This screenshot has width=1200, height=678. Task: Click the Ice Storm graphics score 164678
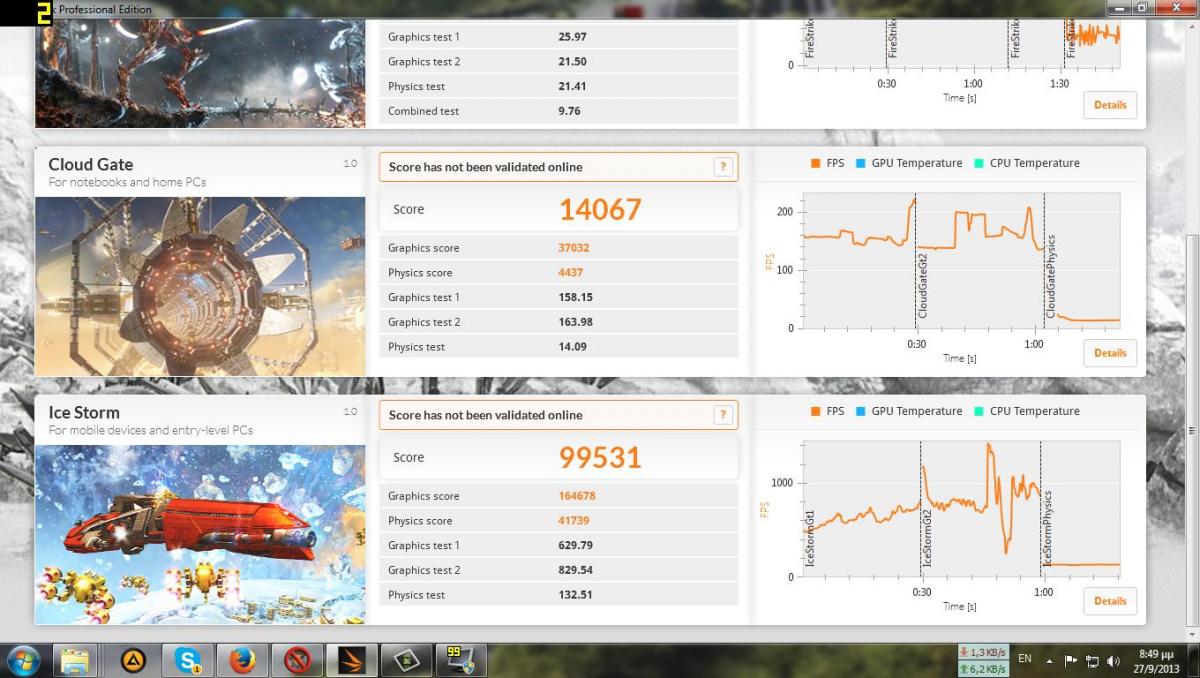(578, 496)
